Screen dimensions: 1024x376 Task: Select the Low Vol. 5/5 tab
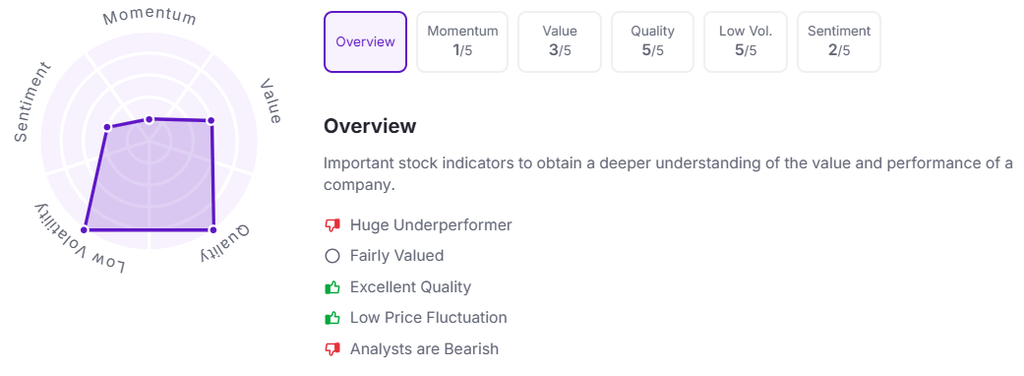(745, 42)
